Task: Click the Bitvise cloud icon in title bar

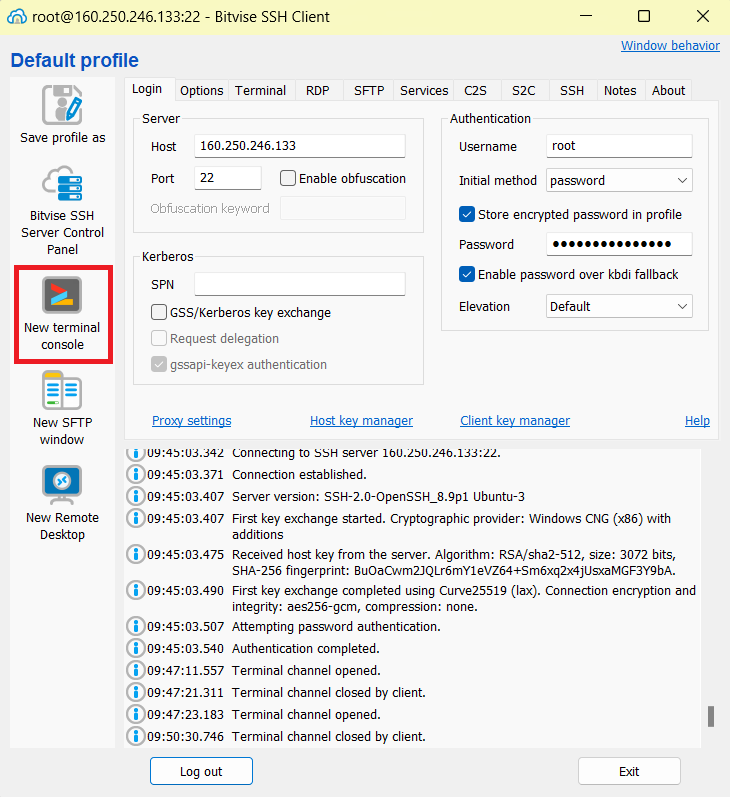Action: pos(17,17)
